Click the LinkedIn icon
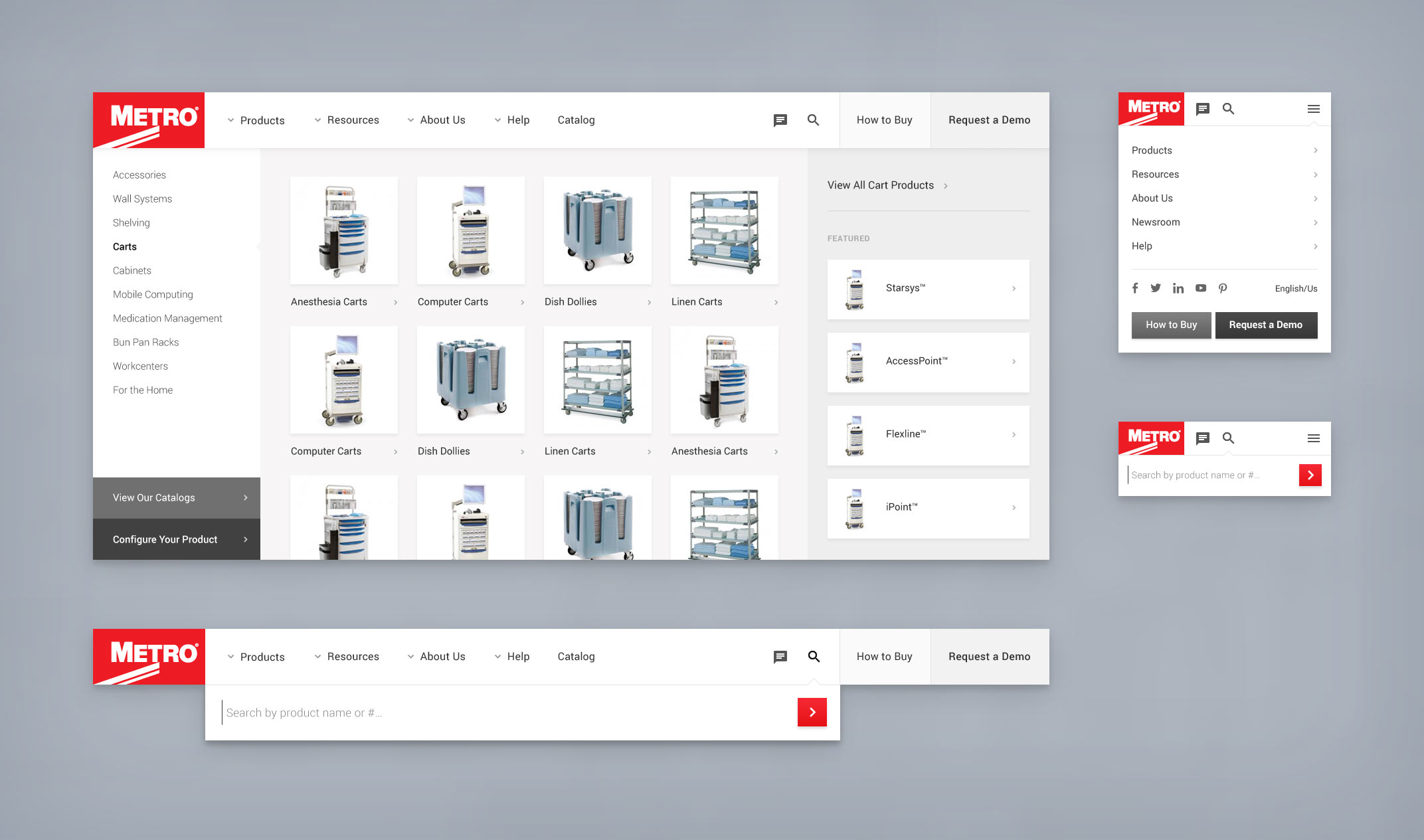The height and width of the screenshot is (840, 1424). coord(1178,288)
